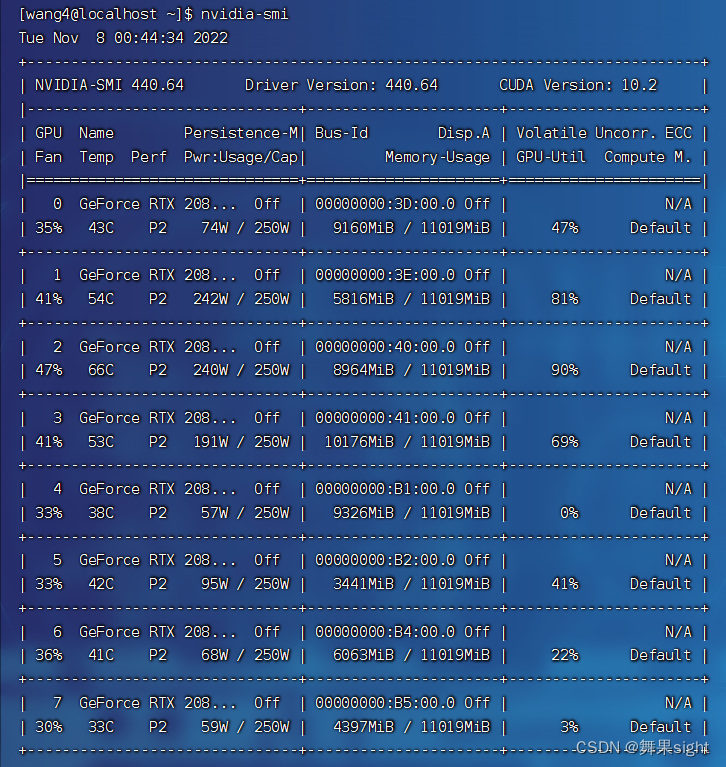726x767 pixels.
Task: Click memory usage value 9326MiB
Action: (x=363, y=513)
